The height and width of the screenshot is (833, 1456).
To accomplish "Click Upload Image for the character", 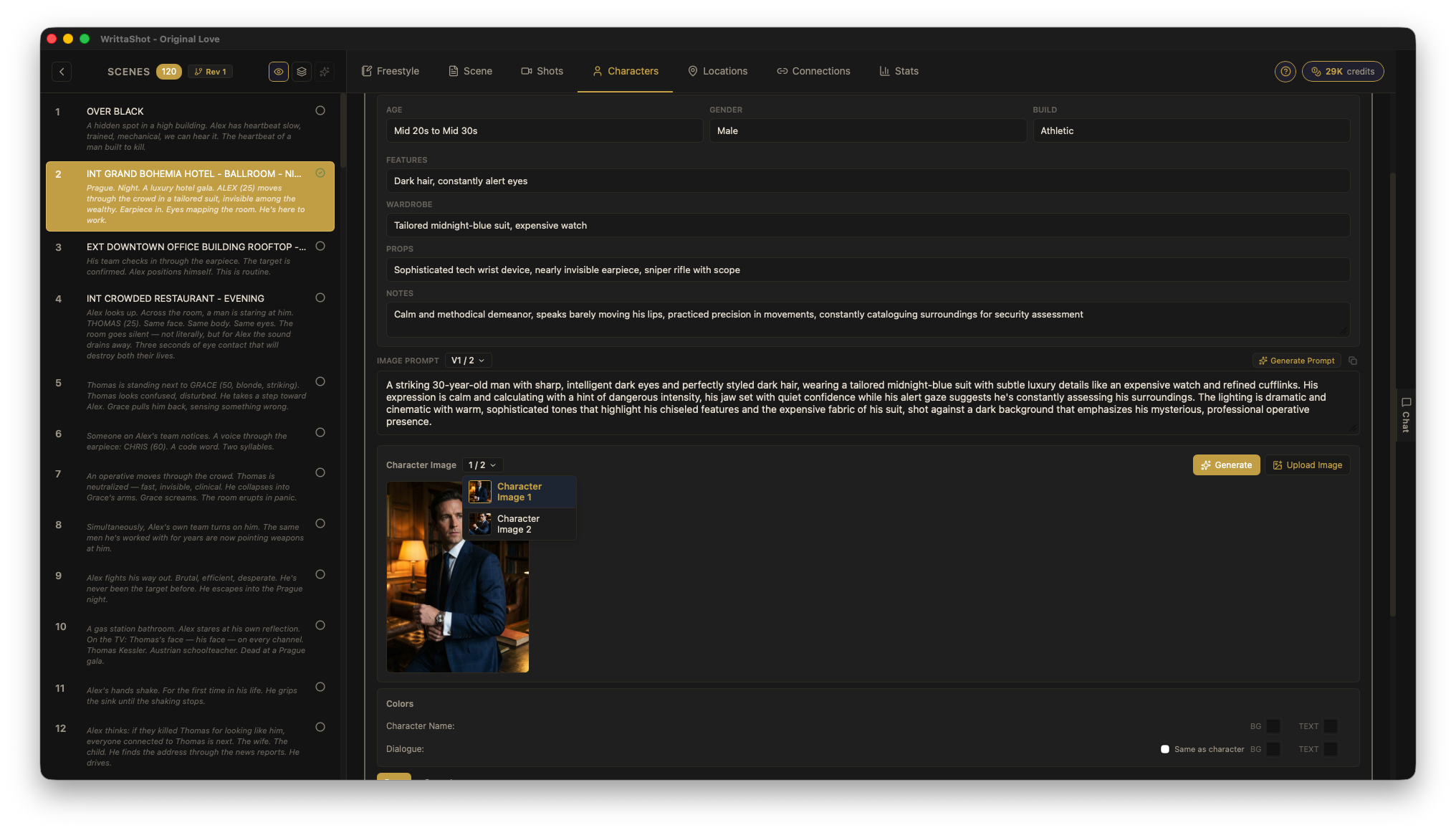I will pos(1307,465).
